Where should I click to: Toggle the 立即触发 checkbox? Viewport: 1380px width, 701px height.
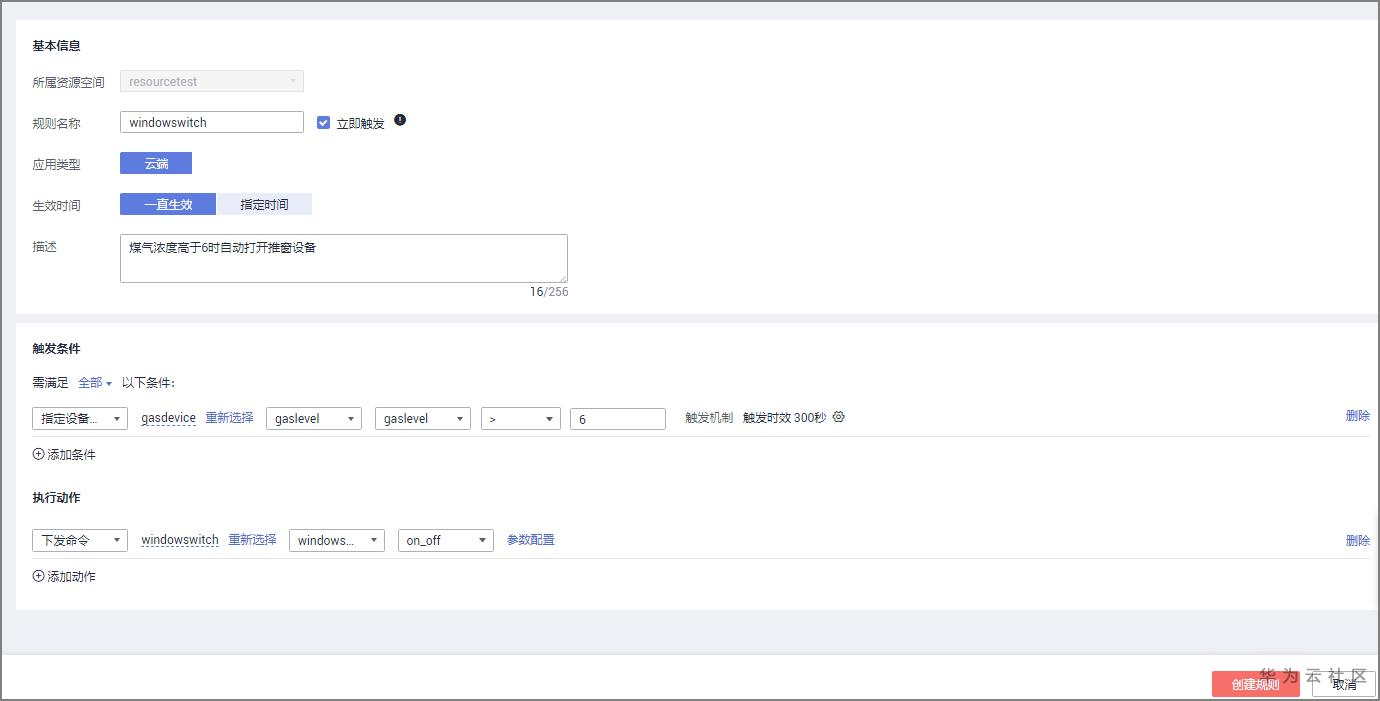(323, 122)
